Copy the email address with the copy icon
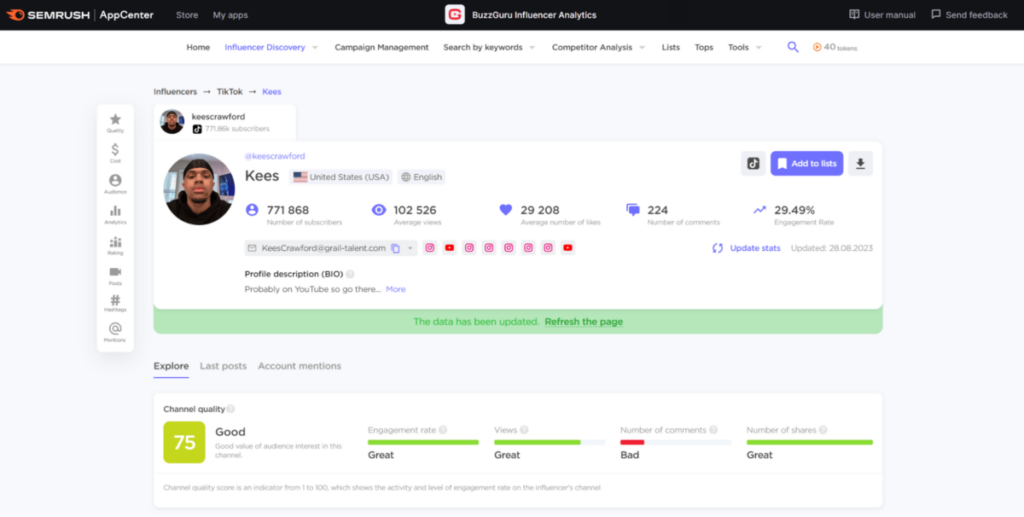Screen dimensions: 1024x517 [x=395, y=248]
